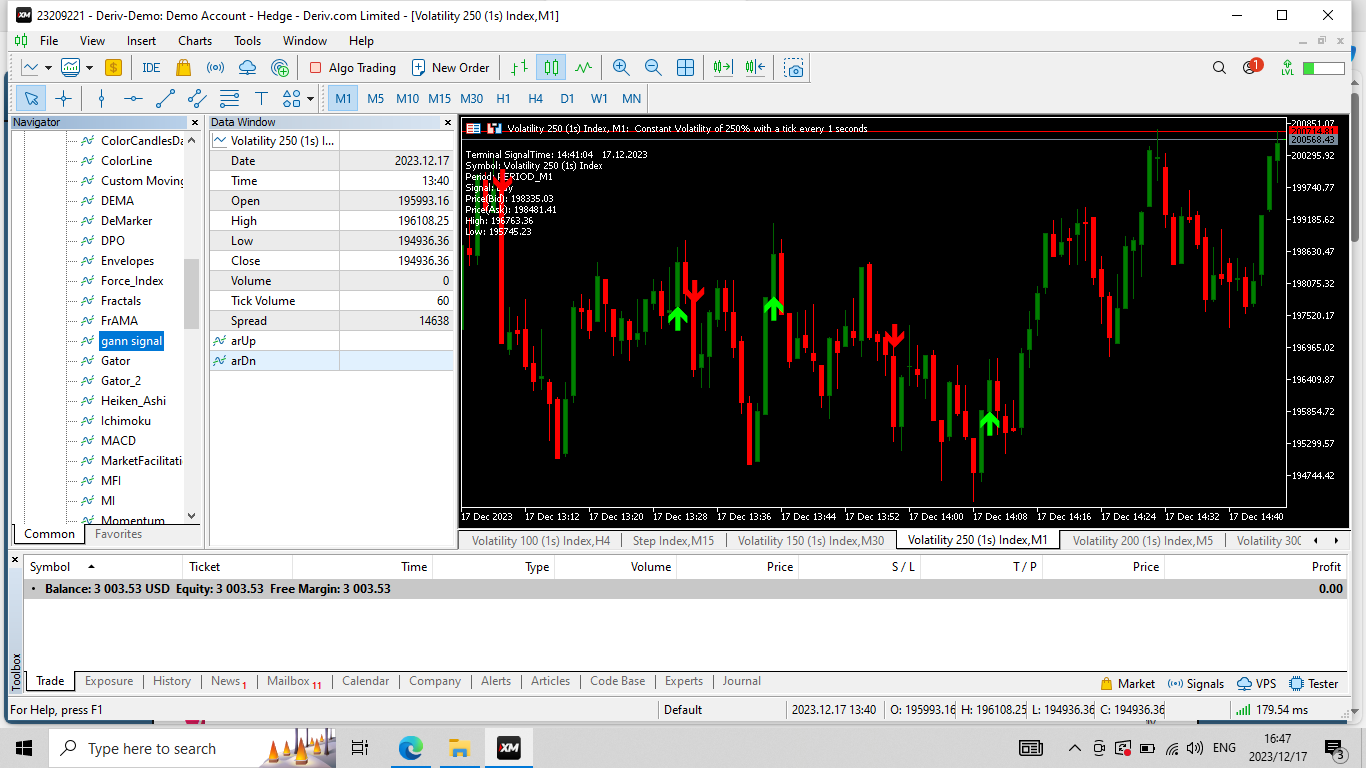Select the line chart display icon
Viewport: 1366px width, 768px height.
coord(583,68)
